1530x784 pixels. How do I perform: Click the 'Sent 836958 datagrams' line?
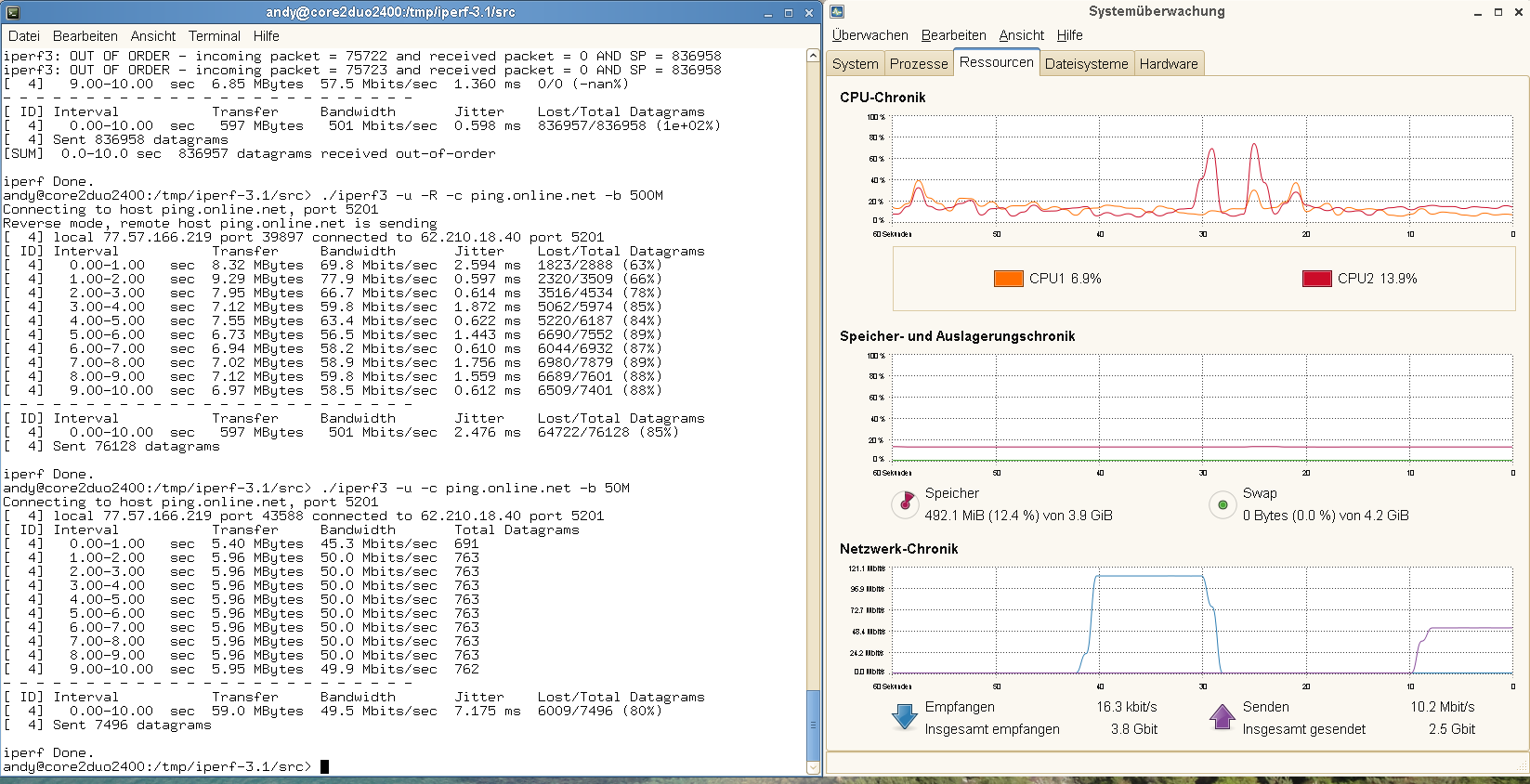point(140,139)
